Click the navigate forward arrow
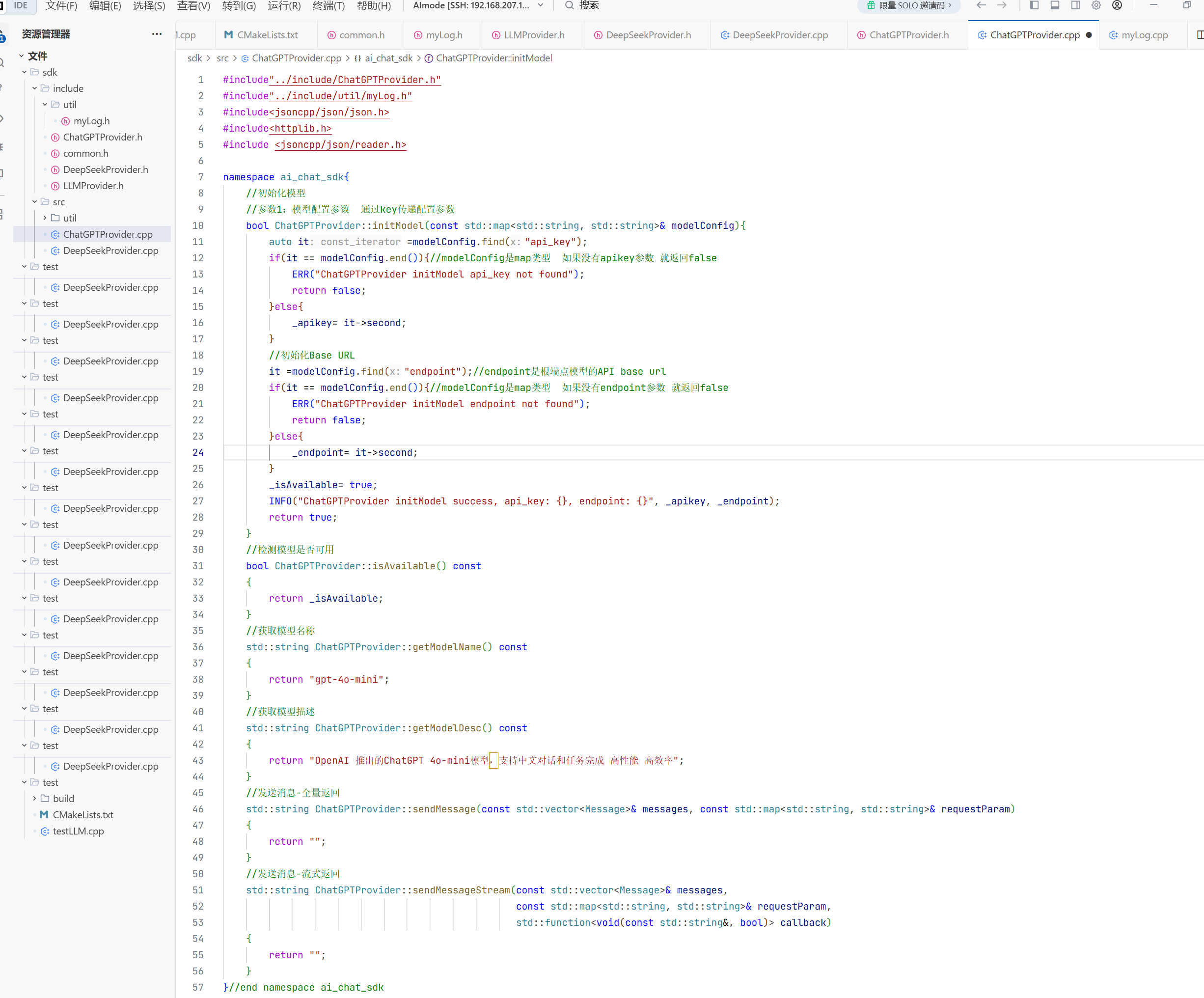This screenshot has width=1204, height=998. coord(1002,5)
